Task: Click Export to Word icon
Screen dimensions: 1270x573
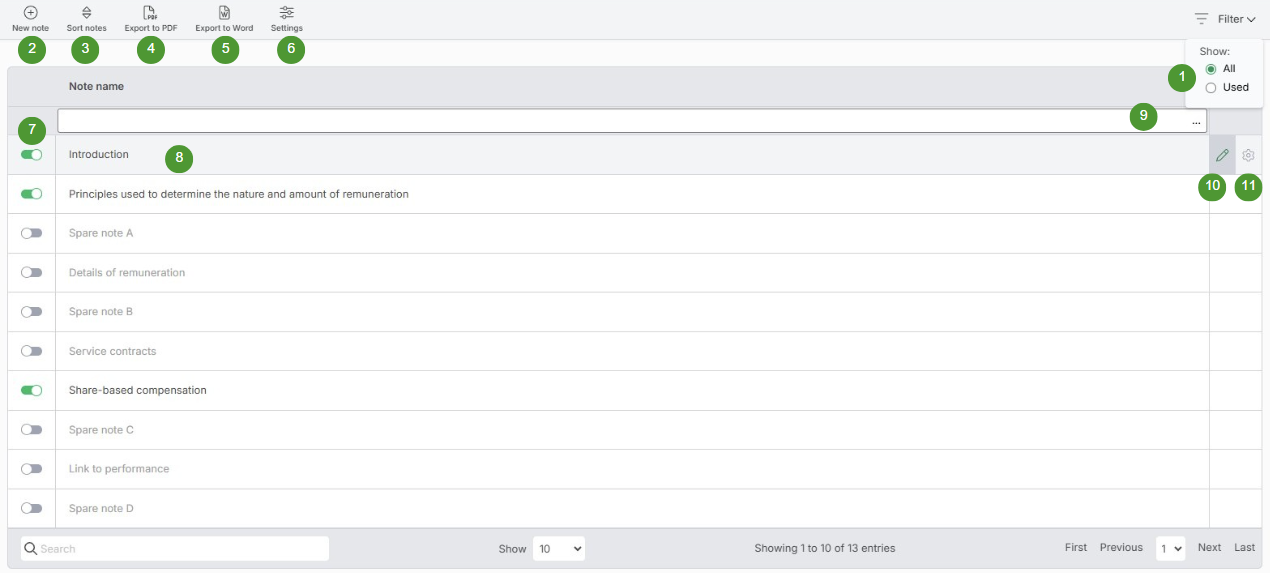Action: [x=224, y=13]
